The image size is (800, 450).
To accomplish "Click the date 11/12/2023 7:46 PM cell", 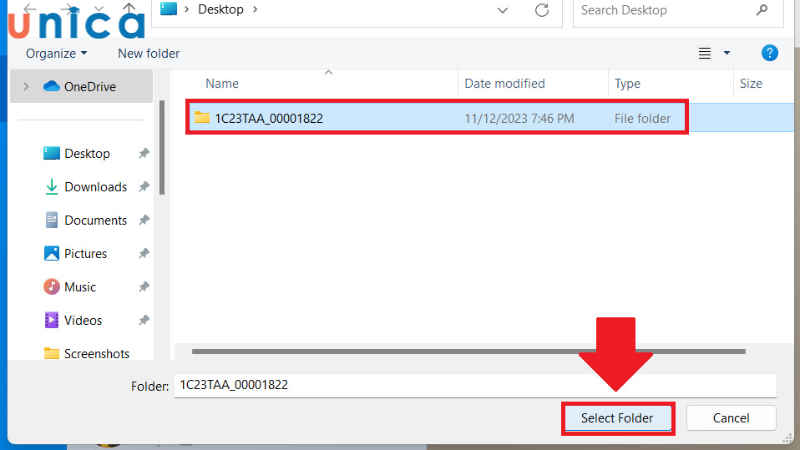I will [x=519, y=118].
